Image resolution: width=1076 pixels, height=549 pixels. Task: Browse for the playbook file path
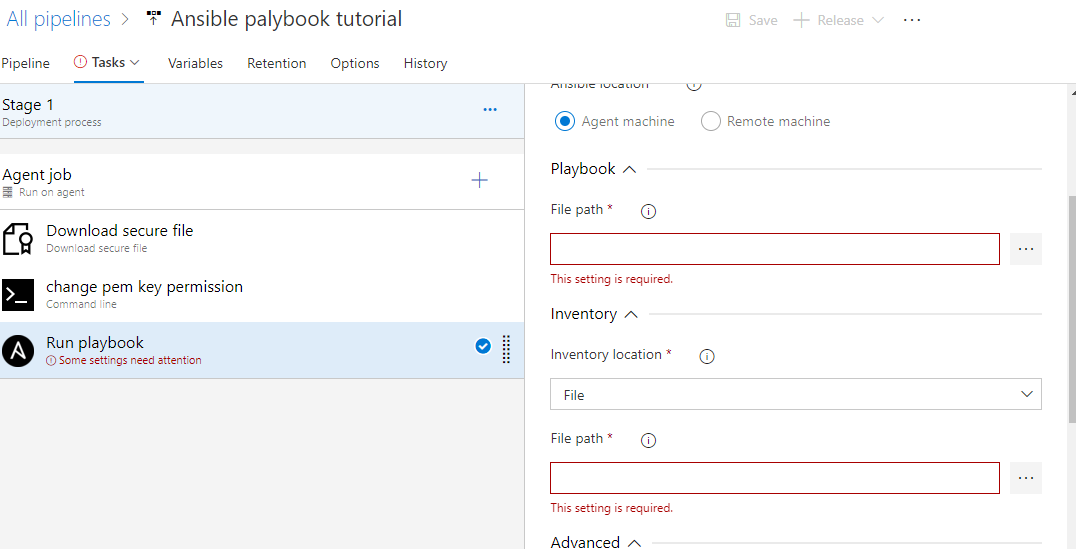(1025, 249)
